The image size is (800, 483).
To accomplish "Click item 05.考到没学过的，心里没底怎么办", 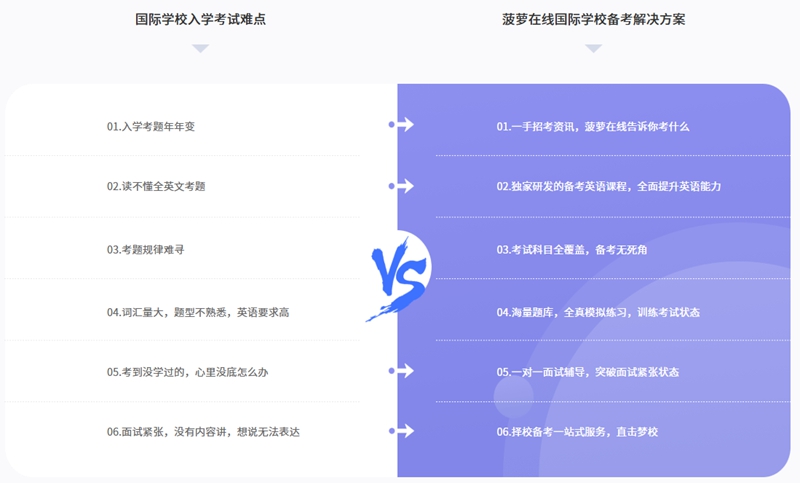I will tap(188, 372).
